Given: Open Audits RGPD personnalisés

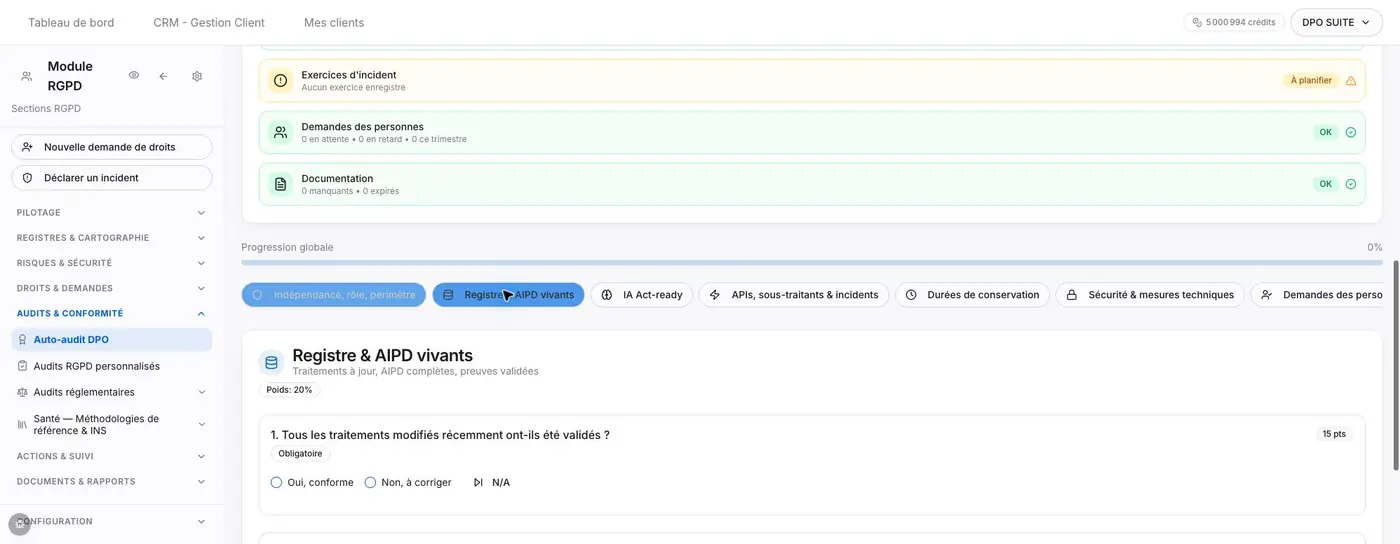Looking at the screenshot, I should [x=112, y=366].
